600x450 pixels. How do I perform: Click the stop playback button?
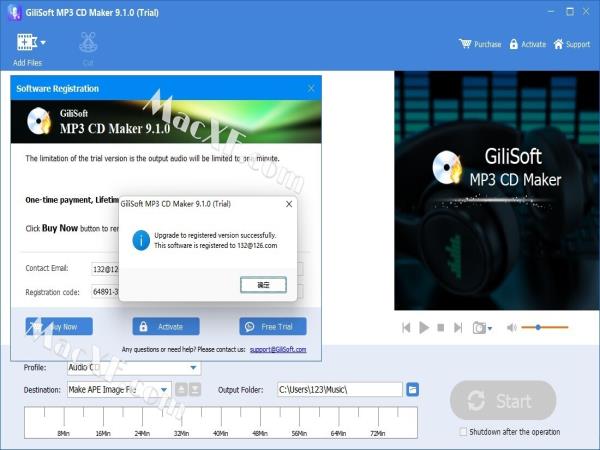[x=441, y=327]
